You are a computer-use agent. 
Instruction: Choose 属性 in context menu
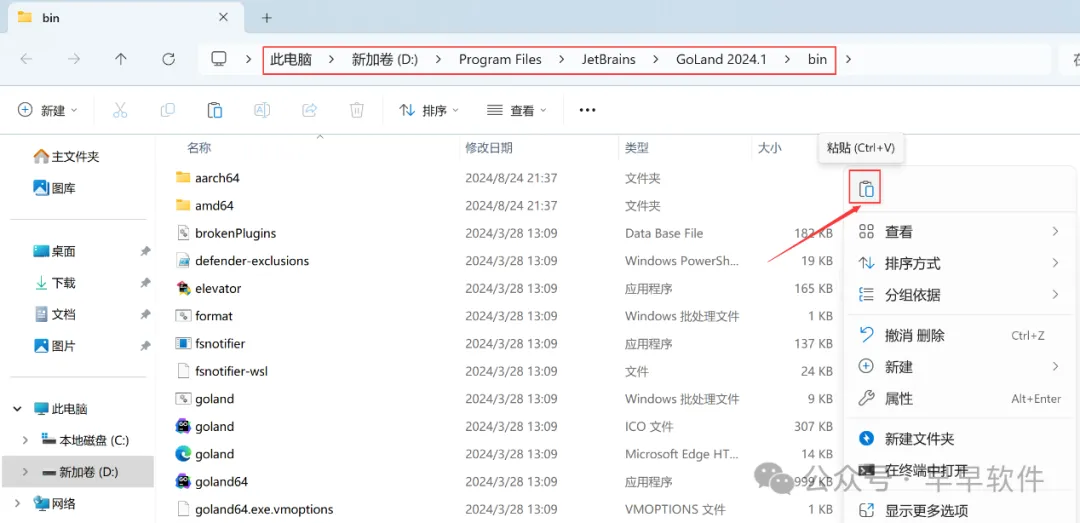(960, 398)
